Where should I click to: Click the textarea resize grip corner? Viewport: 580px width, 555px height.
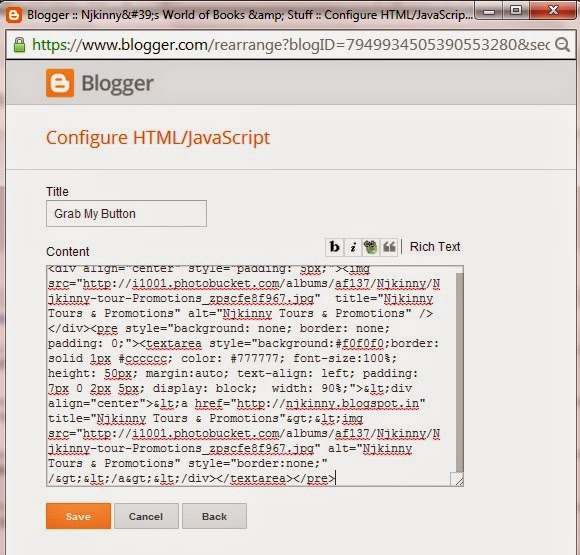(458, 480)
